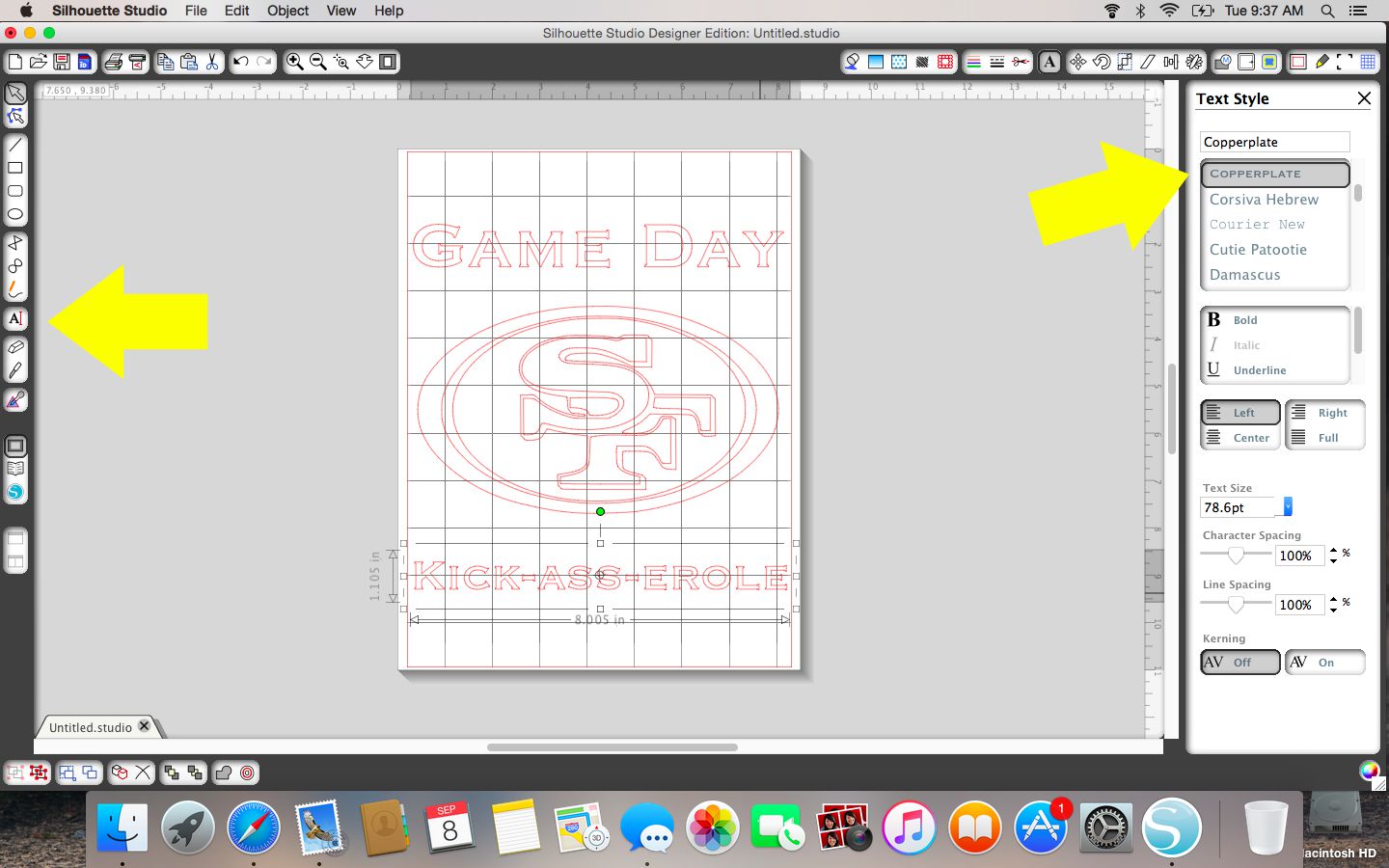Send to Silhouette cutter
This screenshot has height=868, width=1389.
click(x=137, y=62)
